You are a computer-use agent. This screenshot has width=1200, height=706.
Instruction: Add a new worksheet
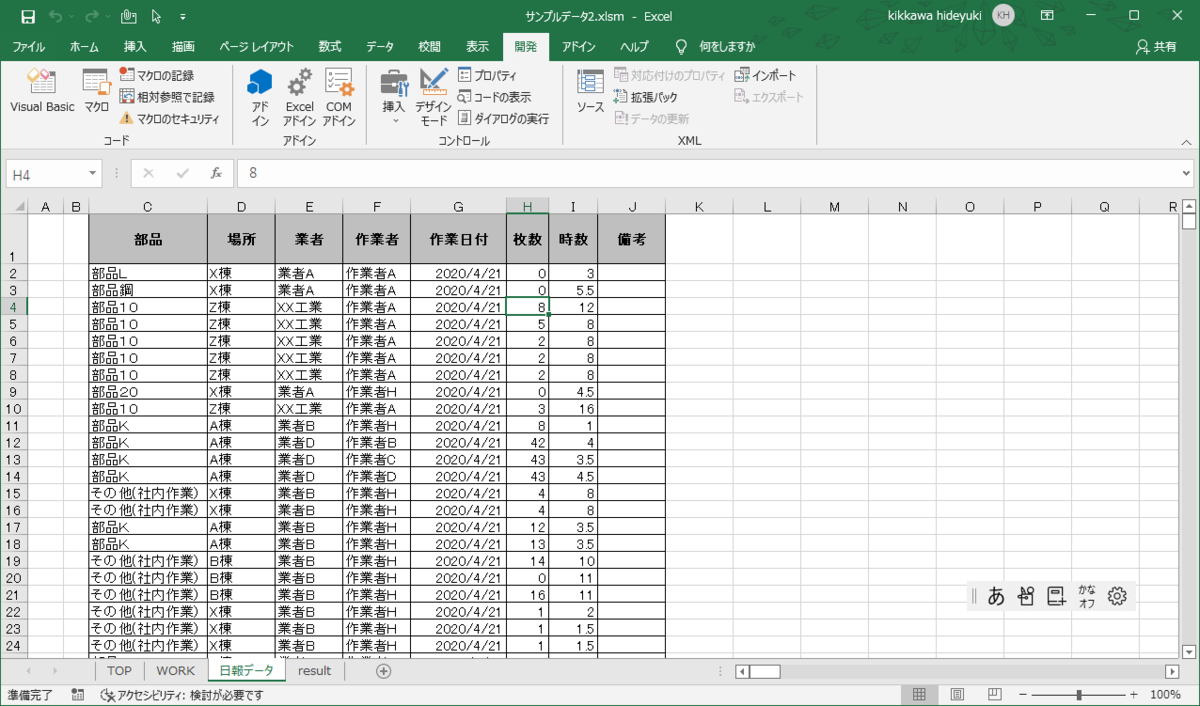click(383, 671)
